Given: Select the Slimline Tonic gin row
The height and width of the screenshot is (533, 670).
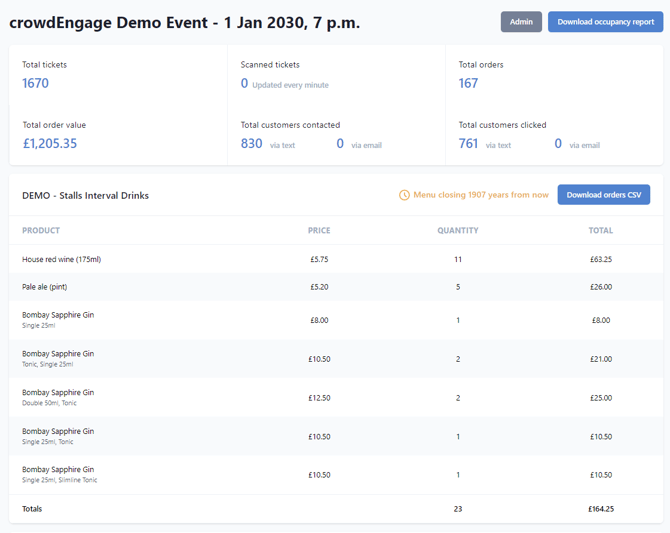Looking at the screenshot, I should [58, 474].
